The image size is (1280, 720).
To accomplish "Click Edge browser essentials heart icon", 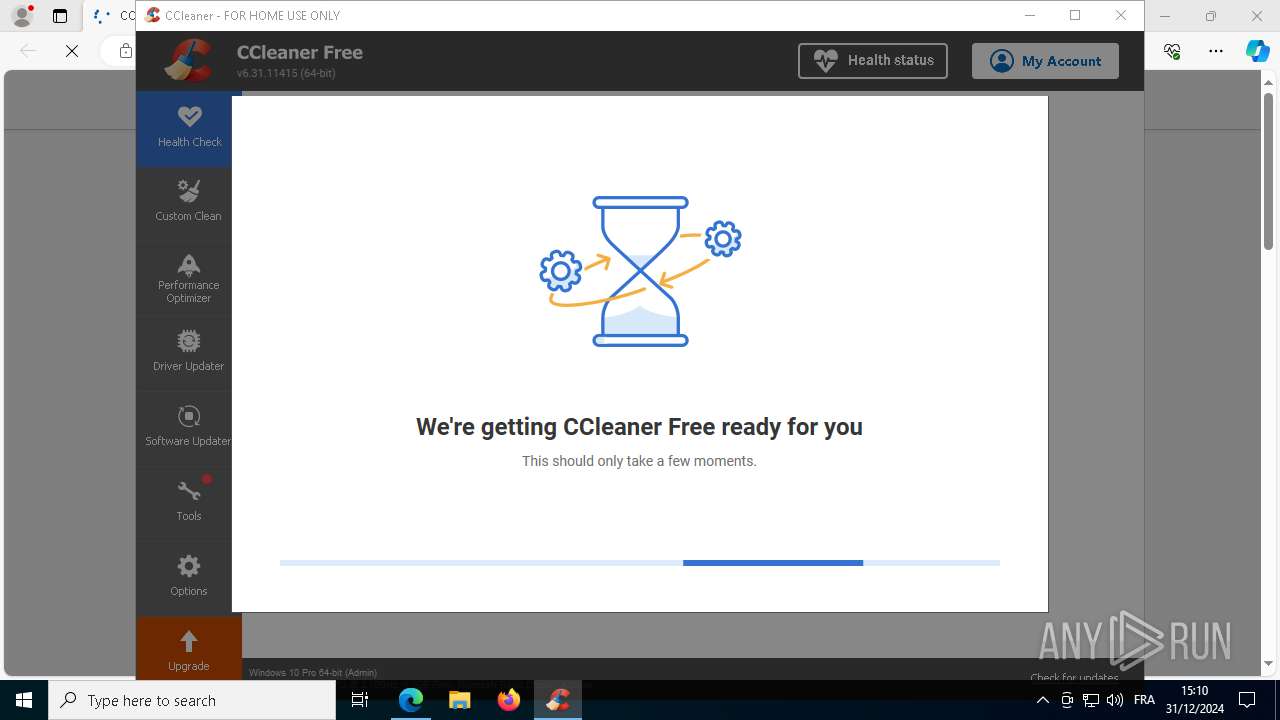I will 1172,51.
